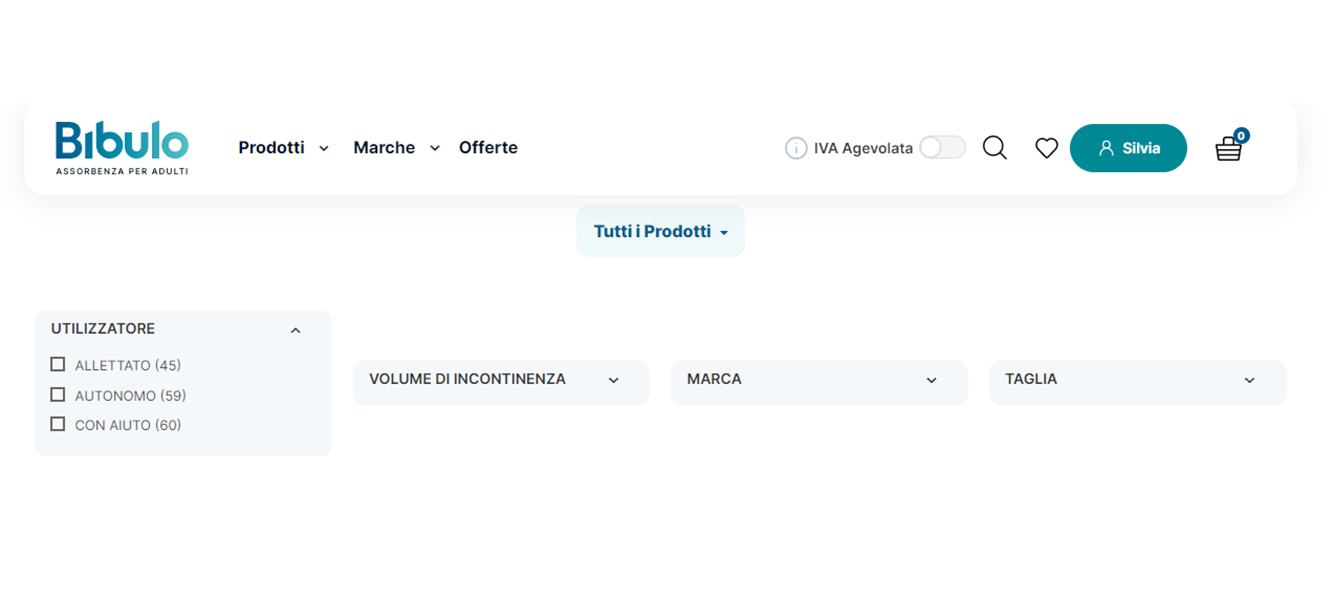Open the shopping basket icon
The width and height of the screenshot is (1332, 593).
1228,150
